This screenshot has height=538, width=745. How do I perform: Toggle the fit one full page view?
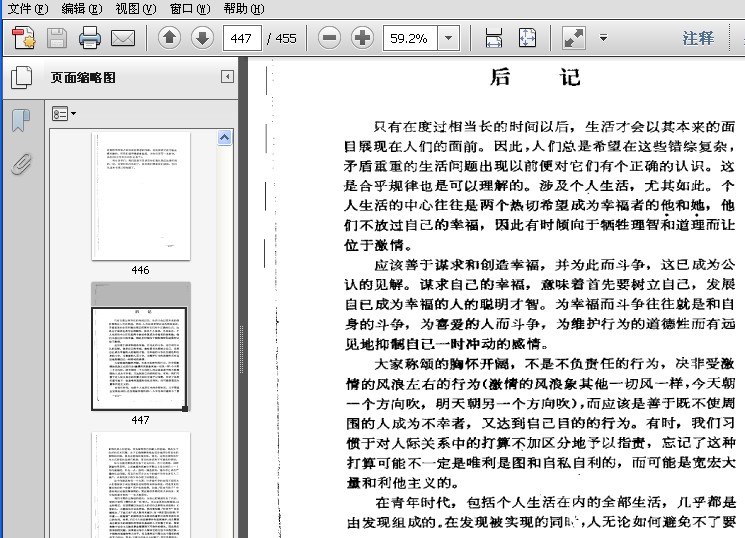coord(527,39)
